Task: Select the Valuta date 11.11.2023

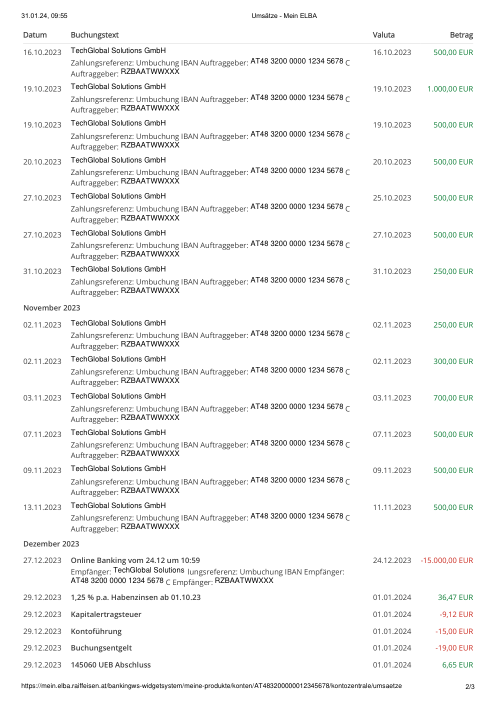Action: click(x=392, y=507)
